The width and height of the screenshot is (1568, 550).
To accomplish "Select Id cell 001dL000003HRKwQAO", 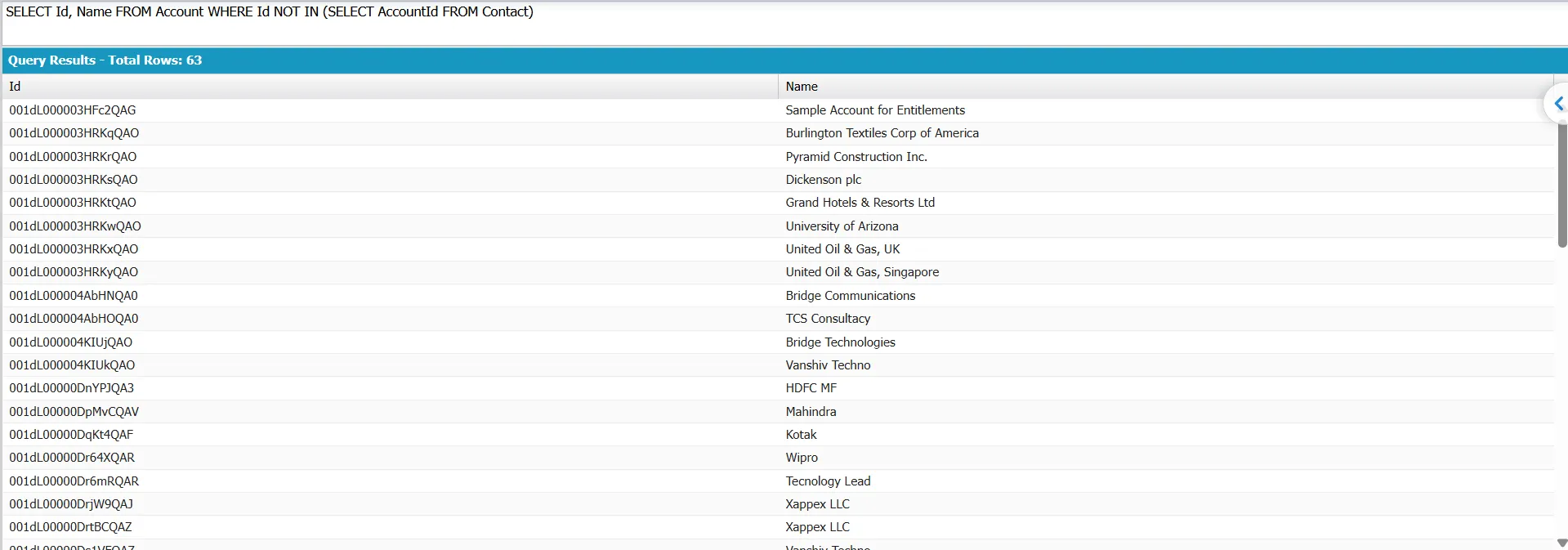I will pos(75,226).
